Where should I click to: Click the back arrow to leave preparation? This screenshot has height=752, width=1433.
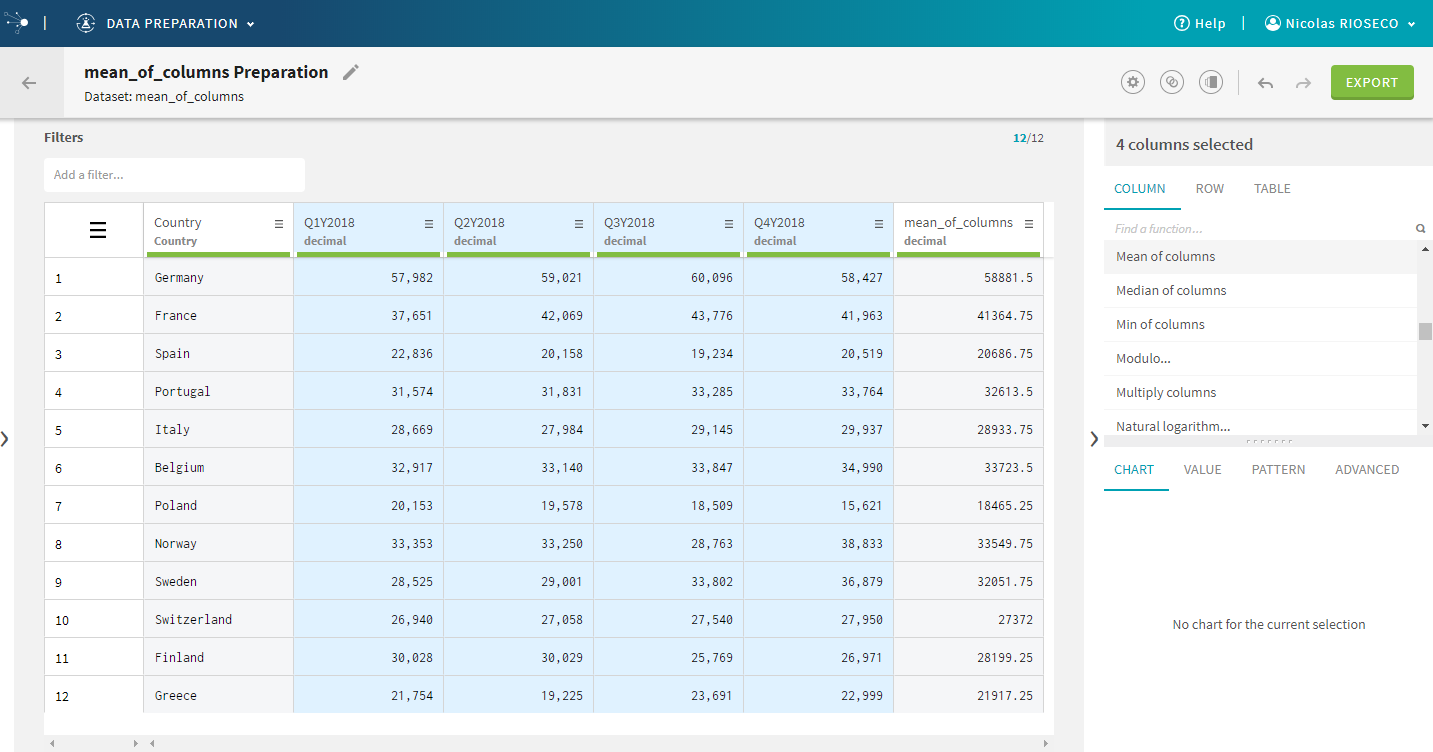(x=29, y=83)
